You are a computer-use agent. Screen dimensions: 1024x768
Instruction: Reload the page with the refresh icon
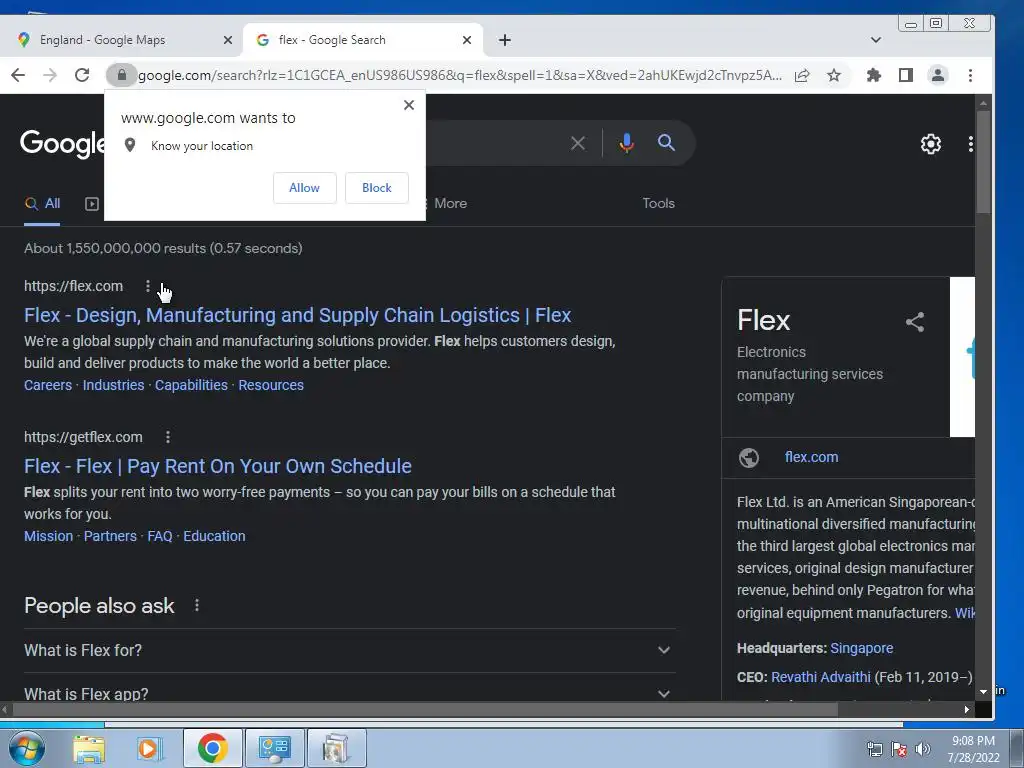pos(82,75)
